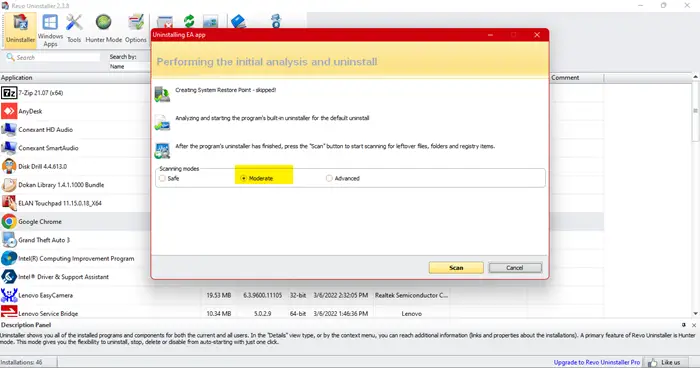The image size is (700, 369).
Task: Click the toolbar icon right of Help book
Action: [276, 21]
